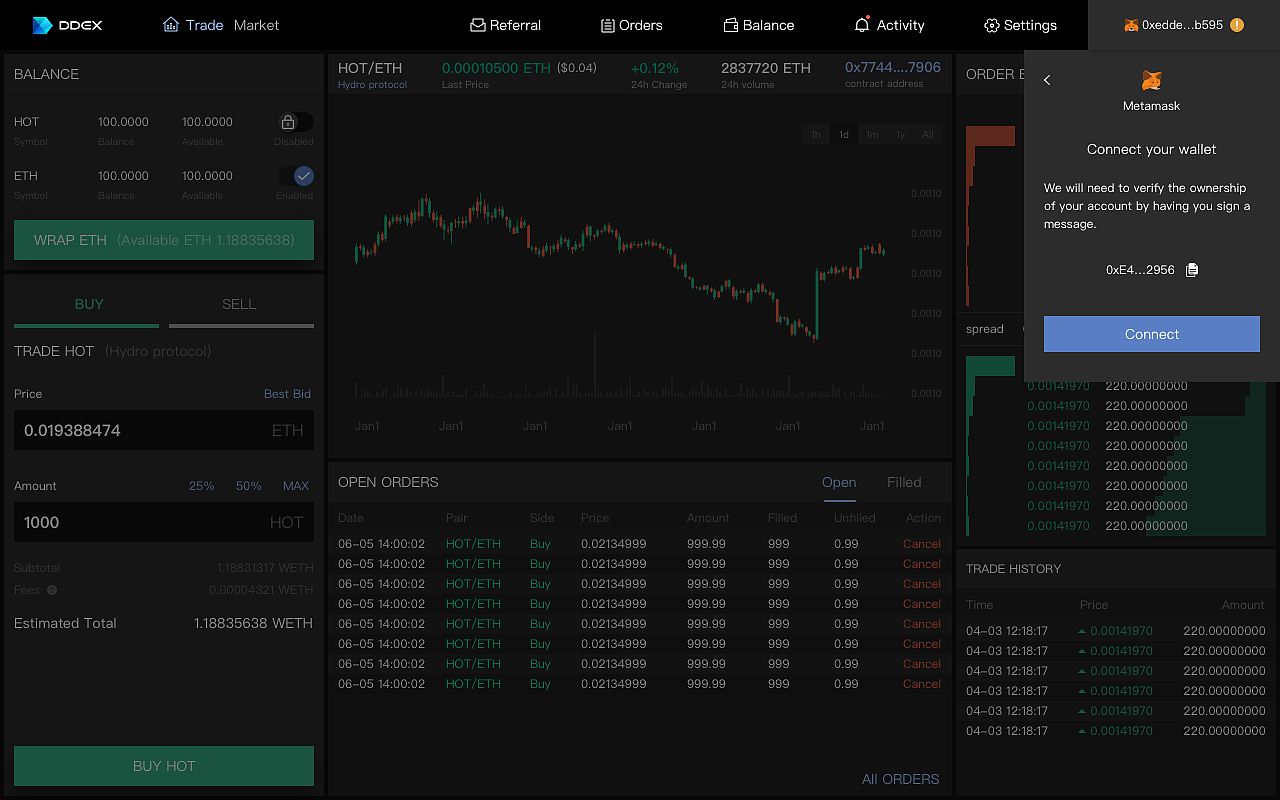Screen dimensions: 1280x800
Task: Click the last price 0.00010500 ETH
Action: (496, 68)
